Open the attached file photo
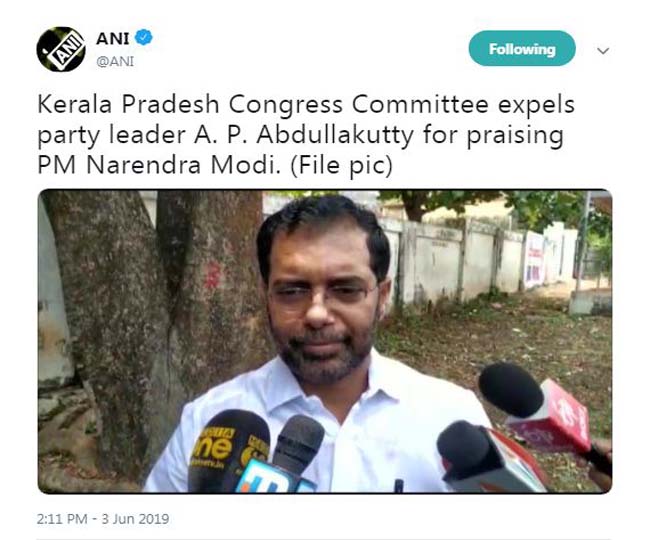Screen dimensions: 650x540 coord(325,341)
